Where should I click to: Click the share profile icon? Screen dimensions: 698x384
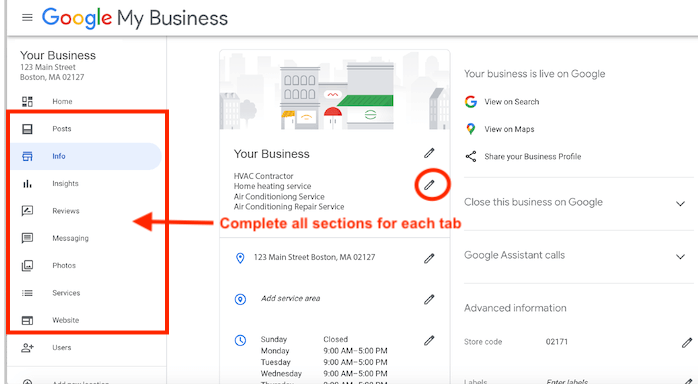(x=471, y=156)
